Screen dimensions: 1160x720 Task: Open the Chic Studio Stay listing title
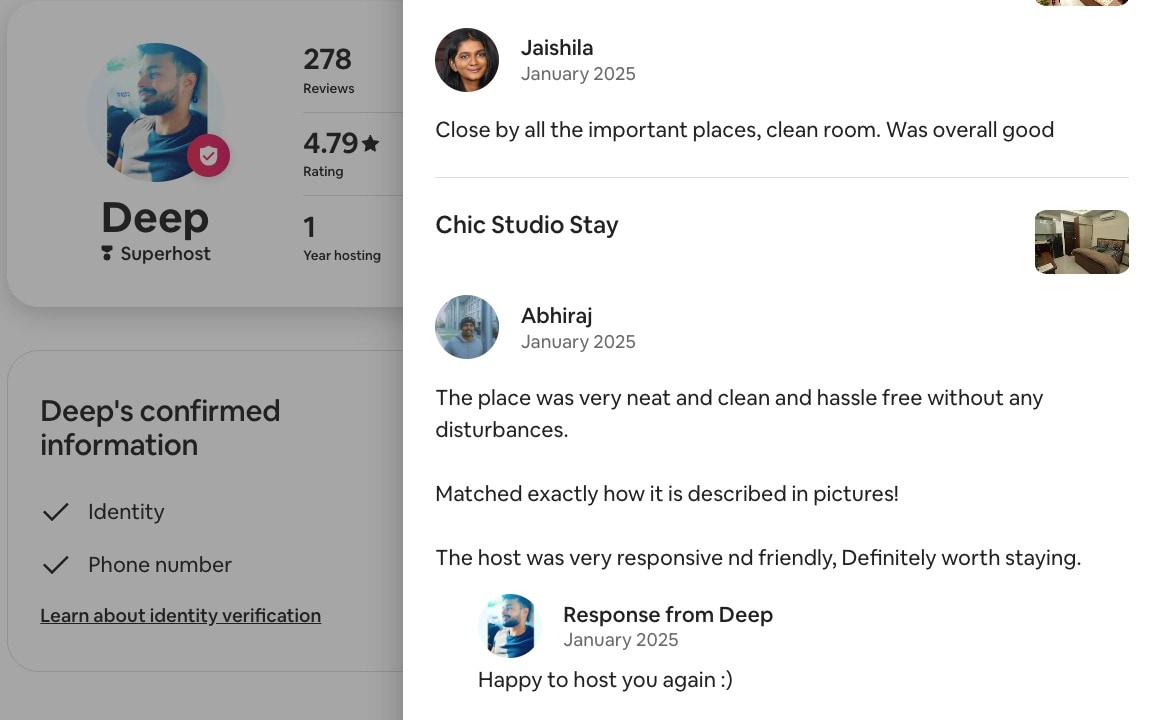527,225
